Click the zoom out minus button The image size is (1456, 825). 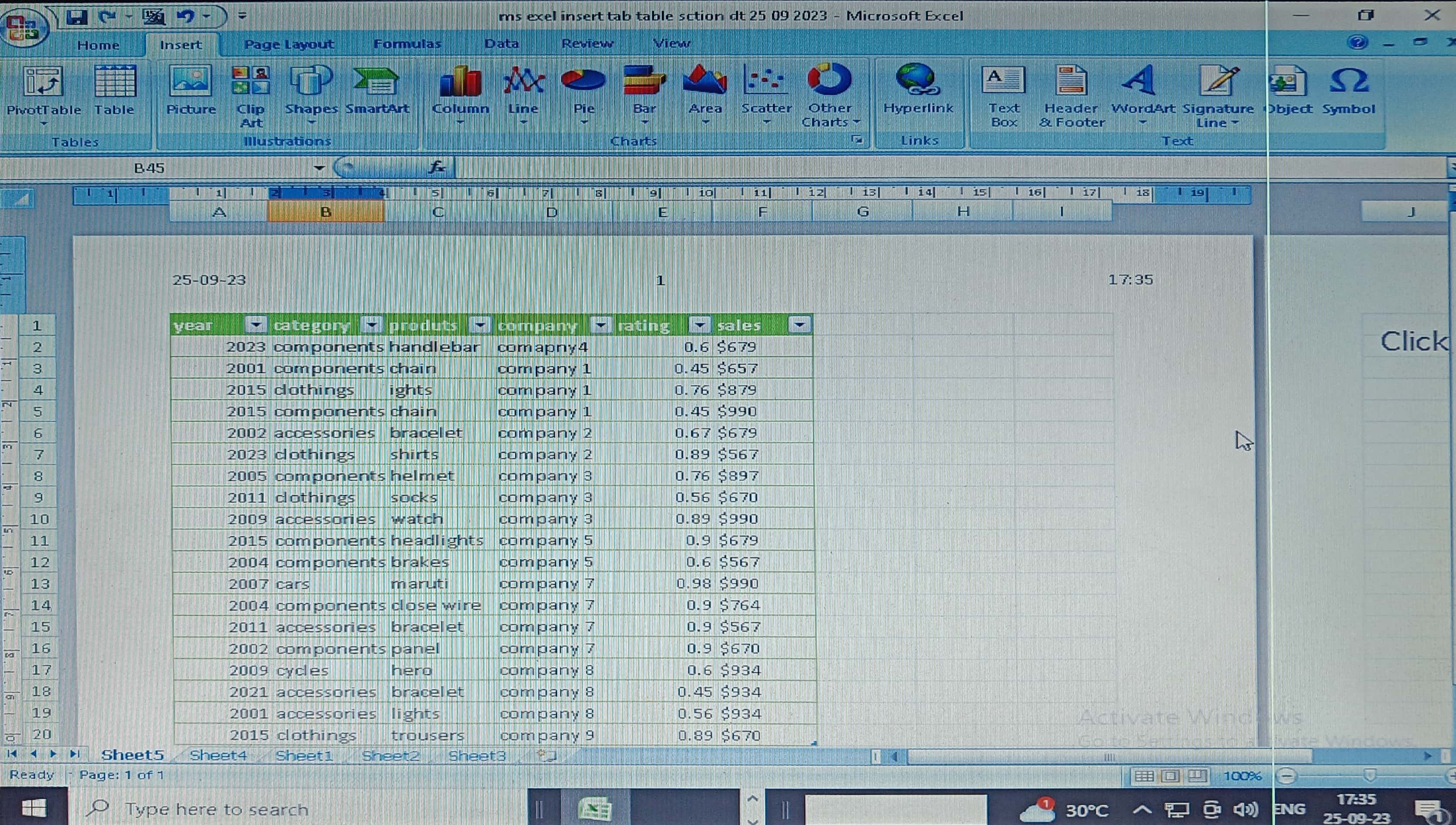1287,776
